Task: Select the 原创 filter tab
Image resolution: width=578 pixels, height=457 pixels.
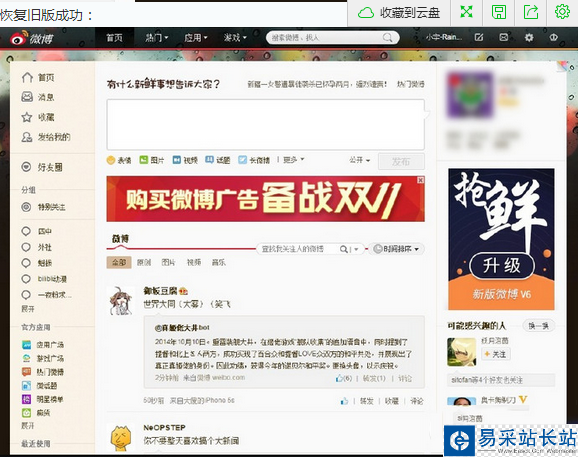Action: pos(144,262)
